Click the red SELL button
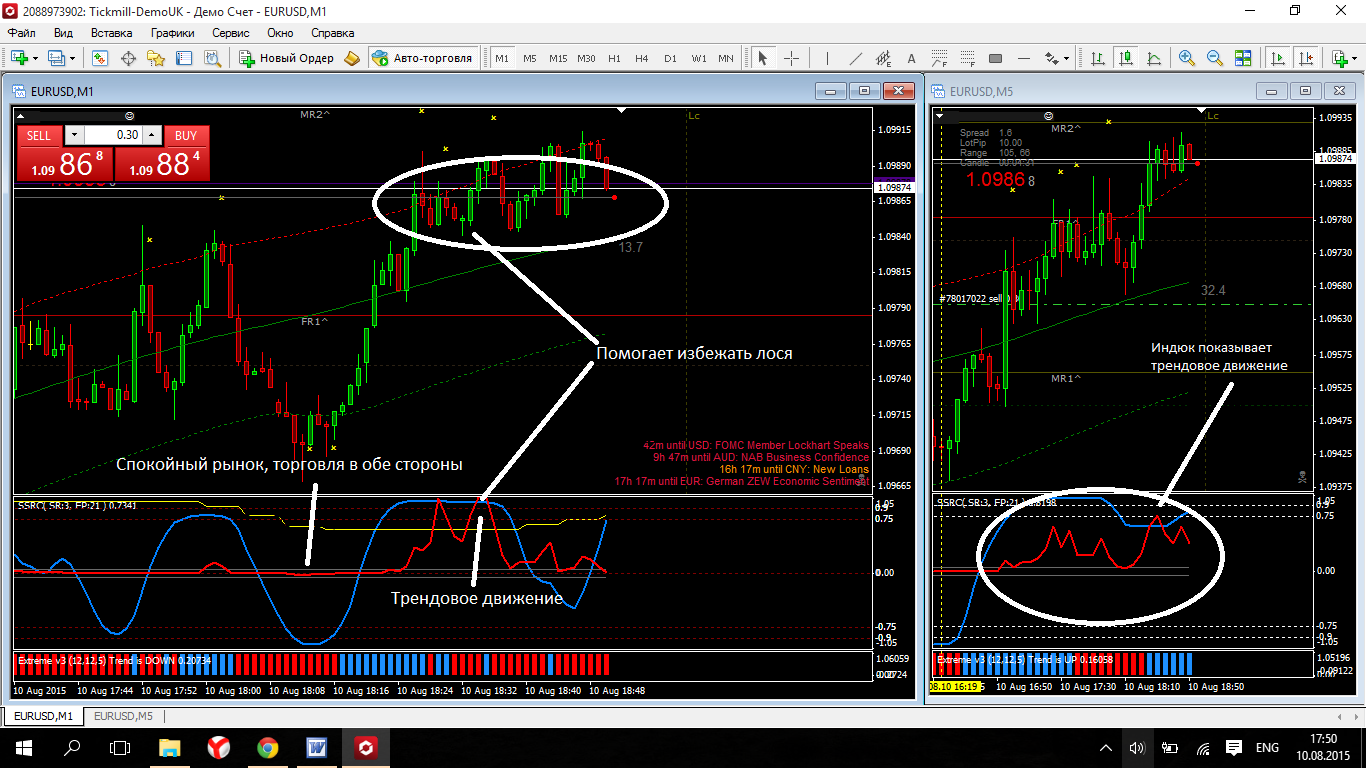Screen dimensions: 1366x768 click(39, 135)
